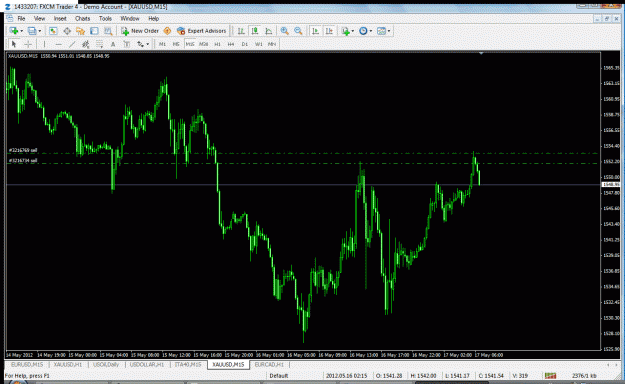Open the View menu
Viewport: 625px width, 384px height.
39,18
